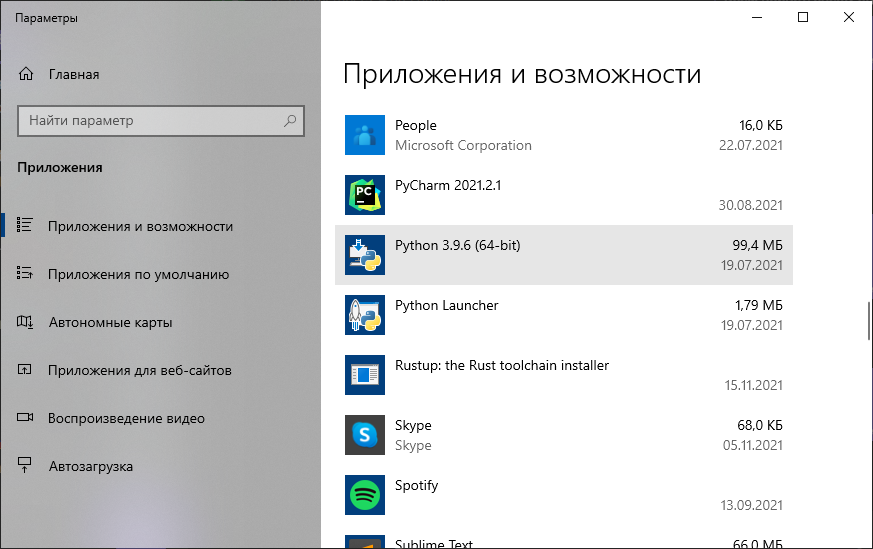Click the Приложения section heading in sidebar
Image resolution: width=873 pixels, height=549 pixels.
(x=60, y=168)
